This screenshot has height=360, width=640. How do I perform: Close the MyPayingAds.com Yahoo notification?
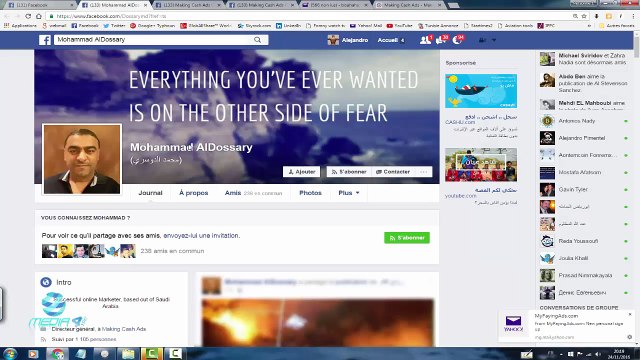coord(630,314)
